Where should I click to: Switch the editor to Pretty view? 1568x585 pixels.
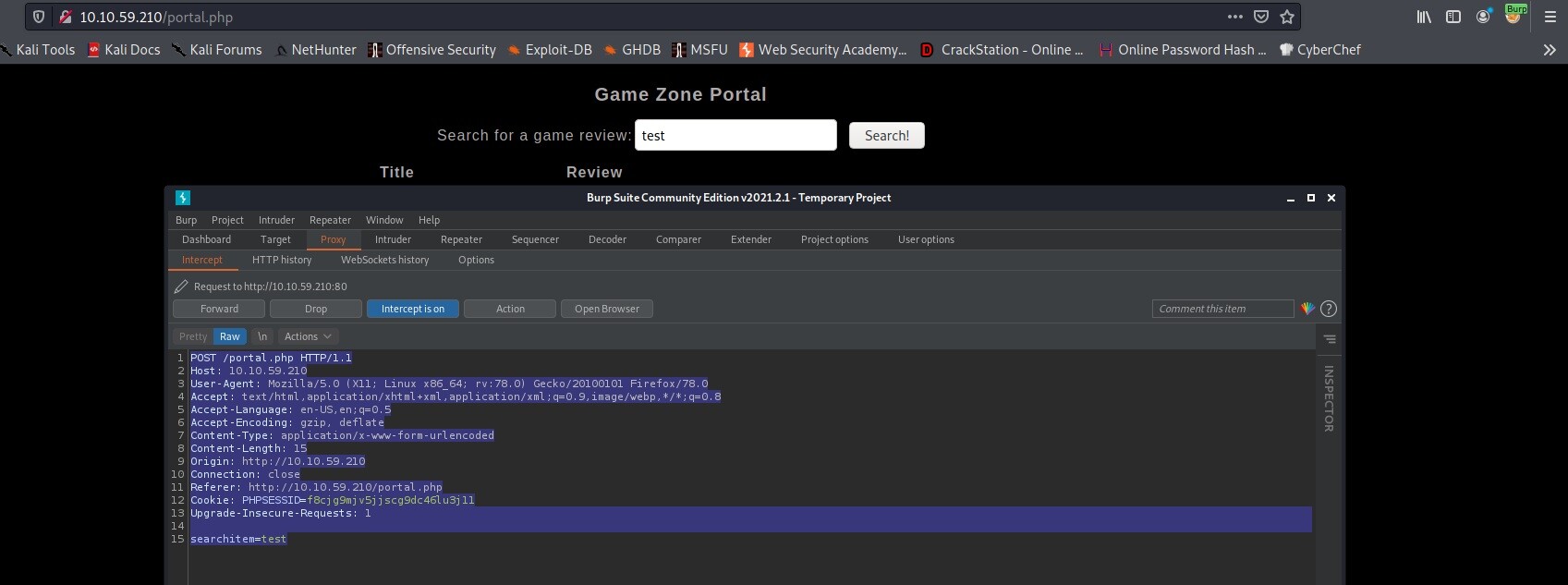(x=193, y=336)
